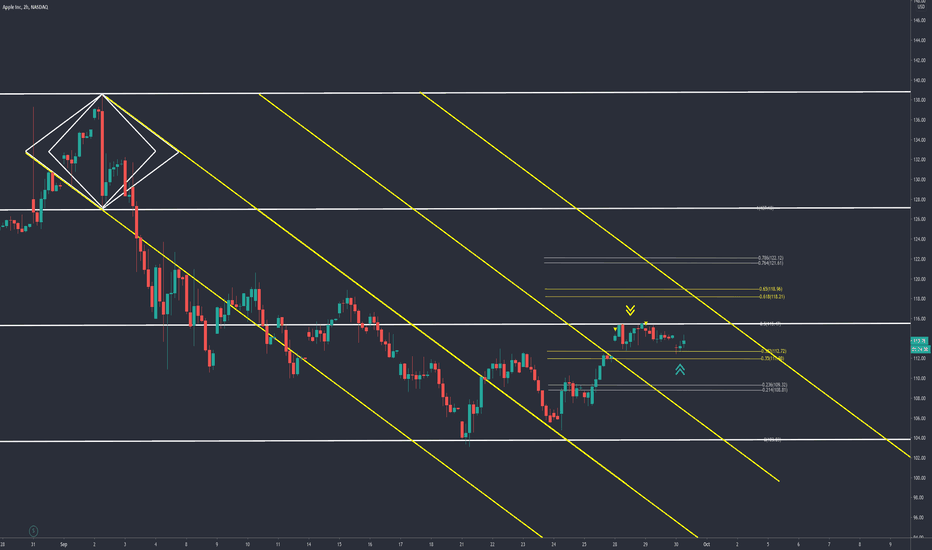Click the 120.00 price axis label
This screenshot has height=550, width=932.
pos(920,279)
